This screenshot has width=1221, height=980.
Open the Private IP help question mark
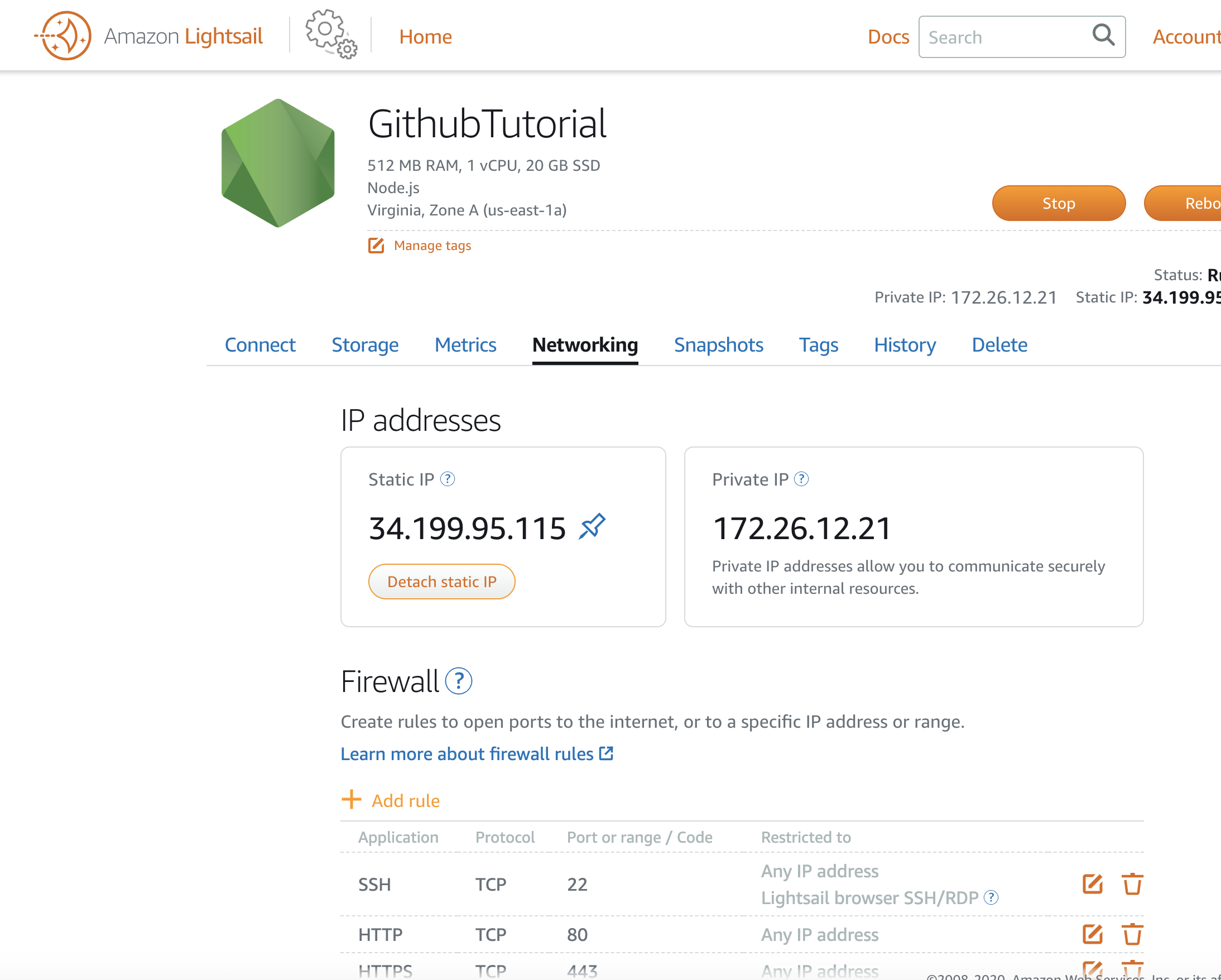(x=801, y=479)
